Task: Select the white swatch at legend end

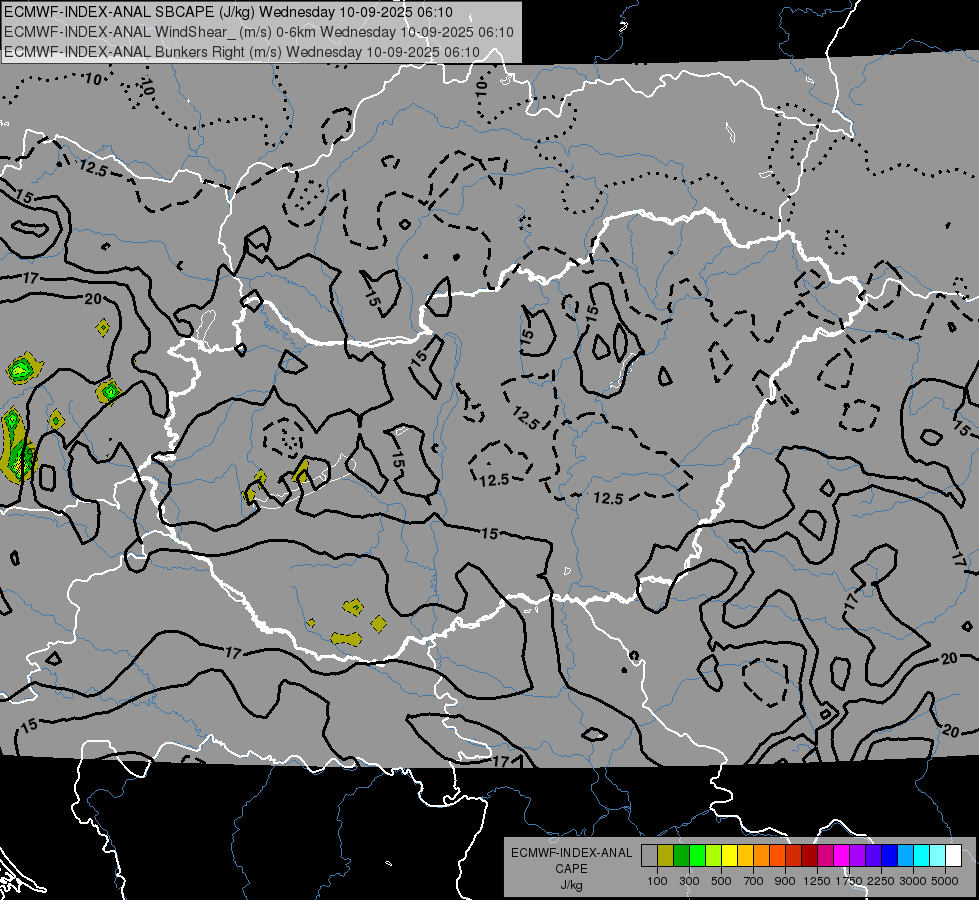Action: [x=953, y=856]
